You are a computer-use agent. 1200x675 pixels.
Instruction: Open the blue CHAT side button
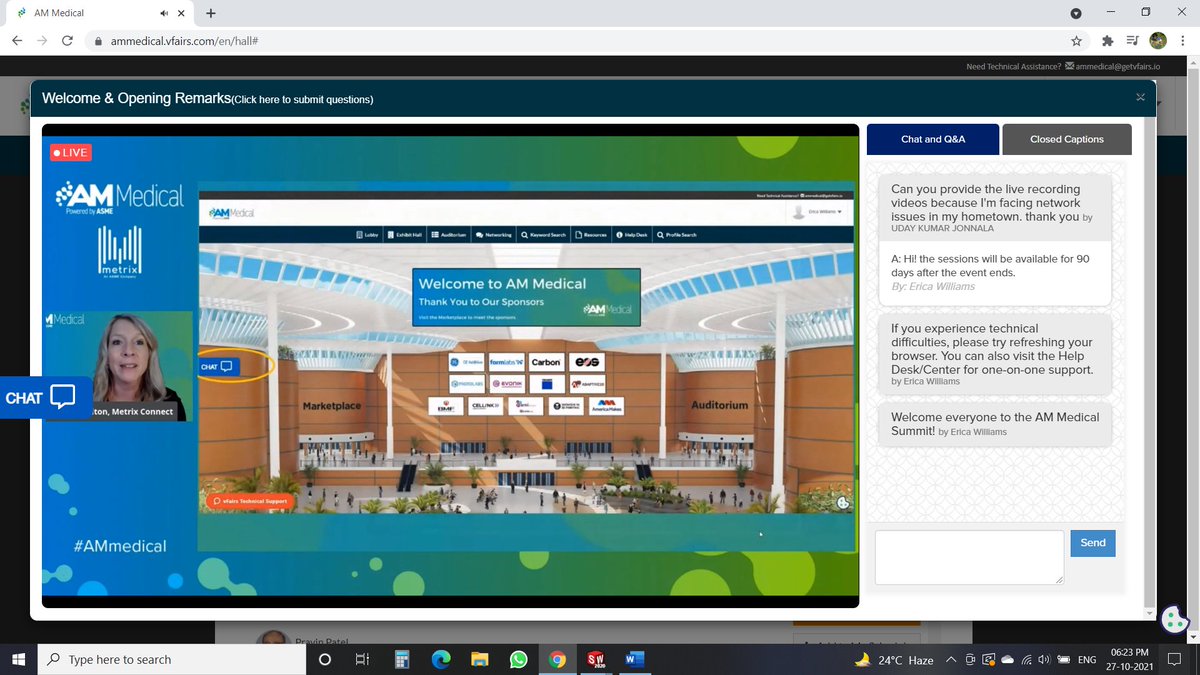point(44,397)
